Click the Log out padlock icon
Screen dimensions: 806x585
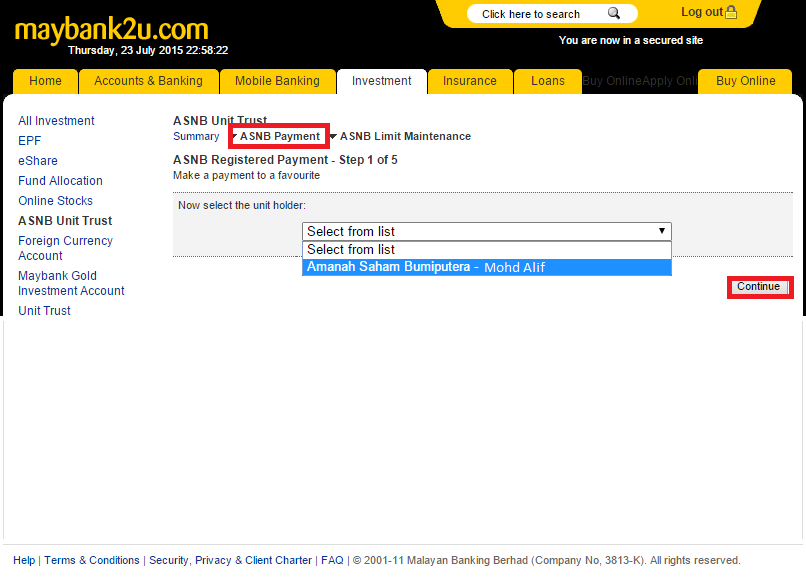pyautogui.click(x=731, y=12)
